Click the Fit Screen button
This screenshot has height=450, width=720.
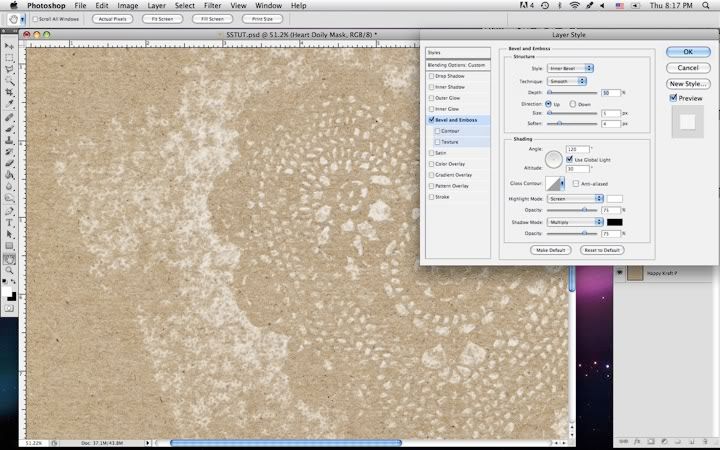click(x=163, y=19)
